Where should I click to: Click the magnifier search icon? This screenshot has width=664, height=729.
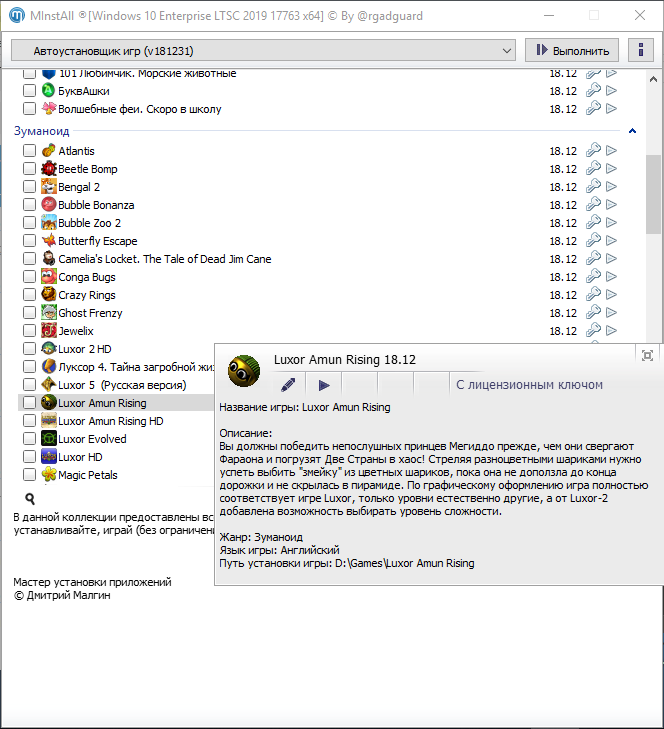point(30,499)
